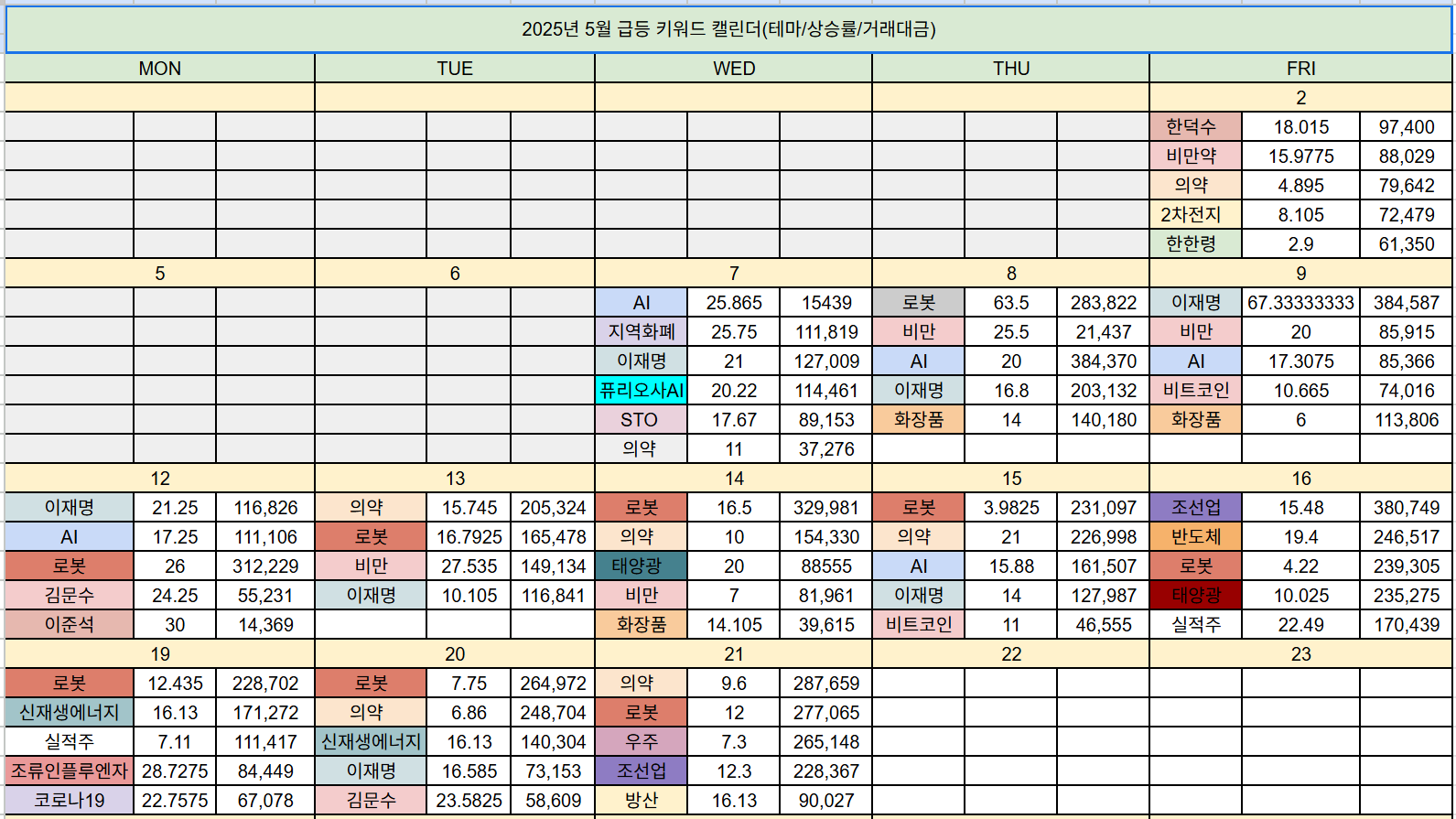Click the dark red 태양광 cell
Screen dimensions: 1456x819
click(1196, 596)
